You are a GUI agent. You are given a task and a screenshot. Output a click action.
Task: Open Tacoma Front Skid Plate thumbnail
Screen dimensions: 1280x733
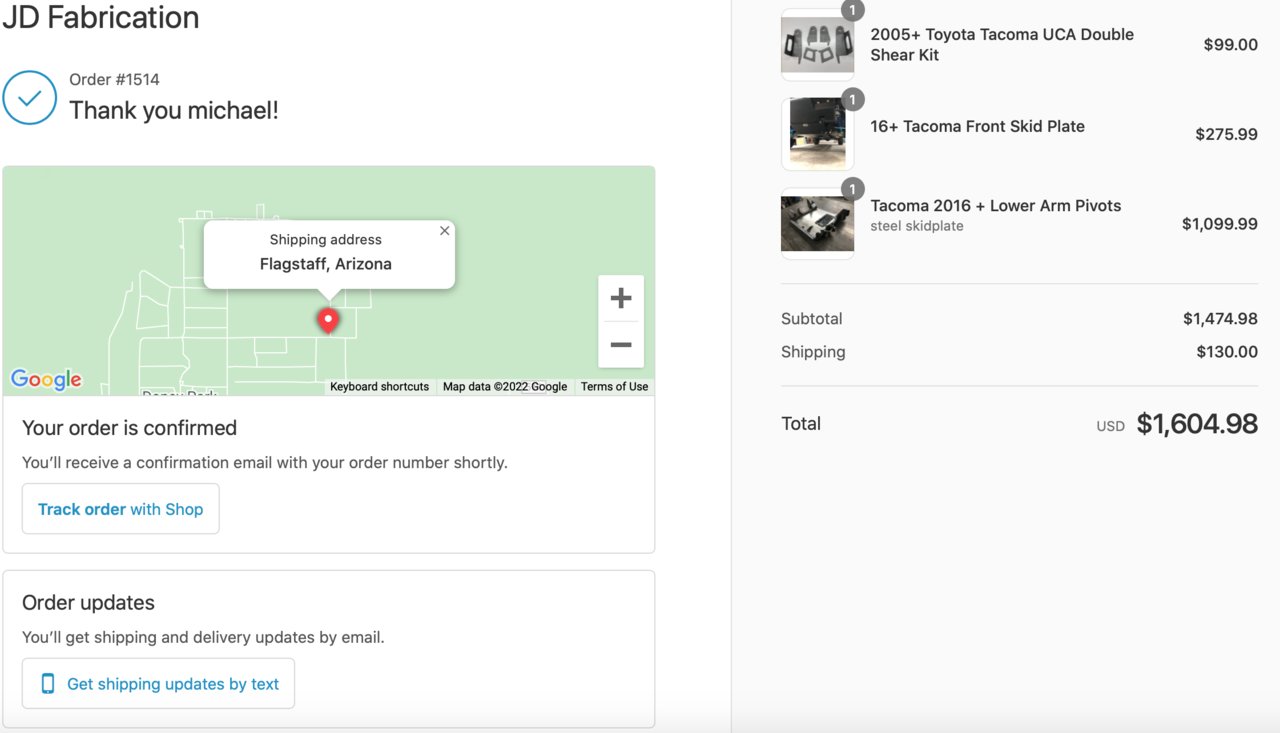(x=817, y=134)
